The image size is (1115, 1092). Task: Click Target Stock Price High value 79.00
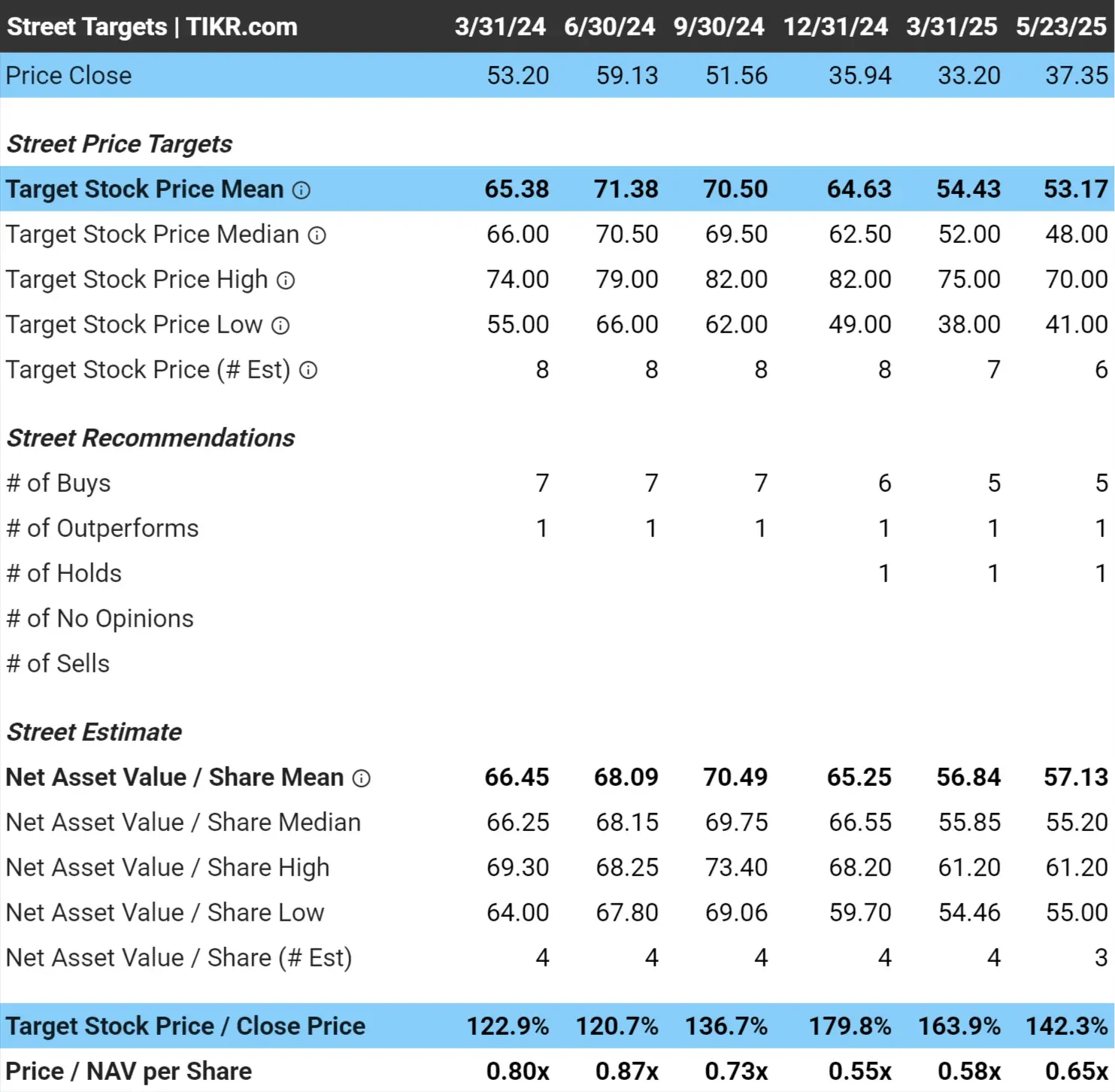pyautogui.click(x=627, y=279)
